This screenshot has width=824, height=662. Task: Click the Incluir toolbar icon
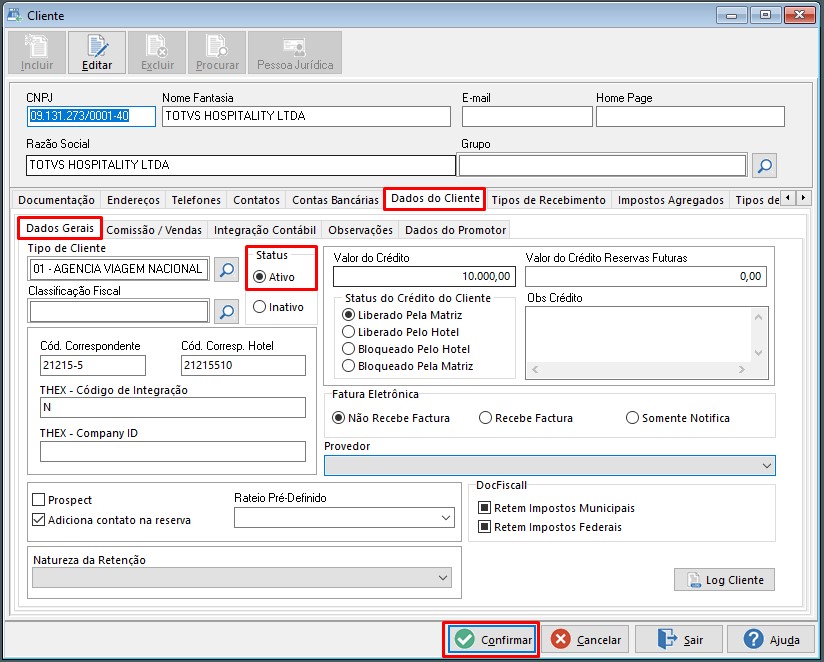[37, 52]
